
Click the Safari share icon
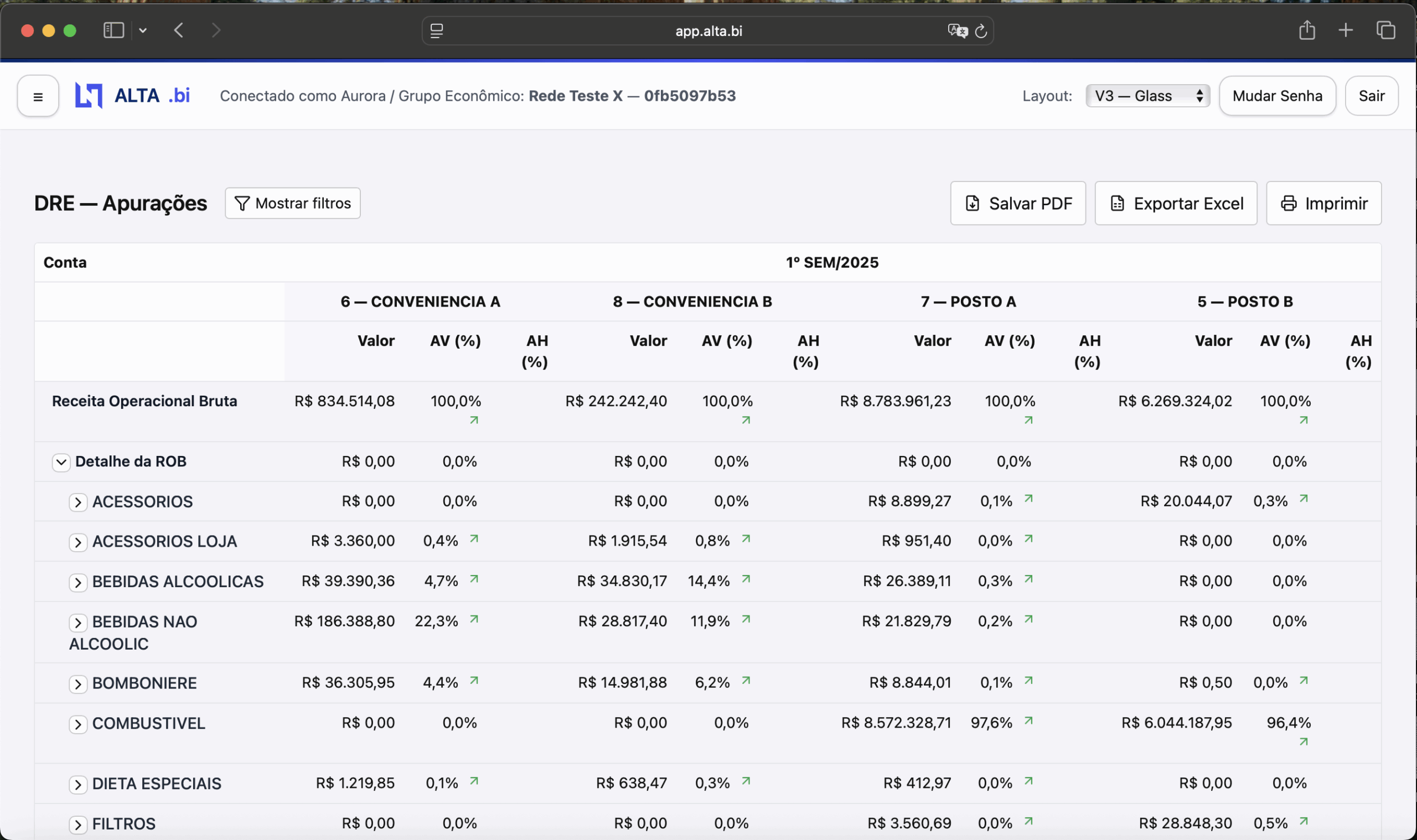pos(1307,30)
